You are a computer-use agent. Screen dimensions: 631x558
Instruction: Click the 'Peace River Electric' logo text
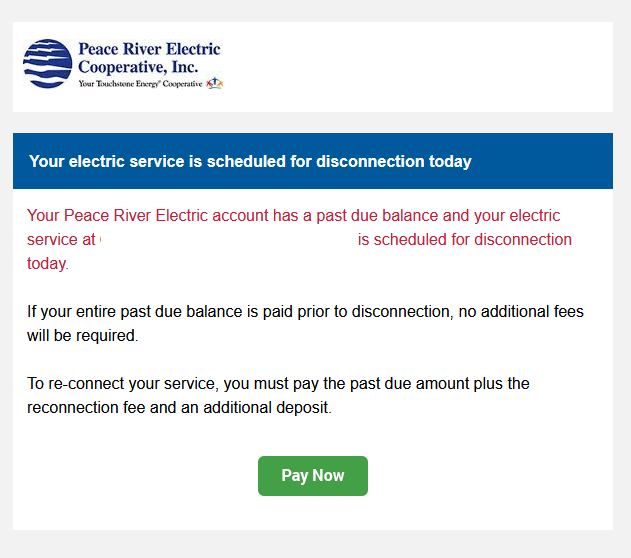point(149,49)
